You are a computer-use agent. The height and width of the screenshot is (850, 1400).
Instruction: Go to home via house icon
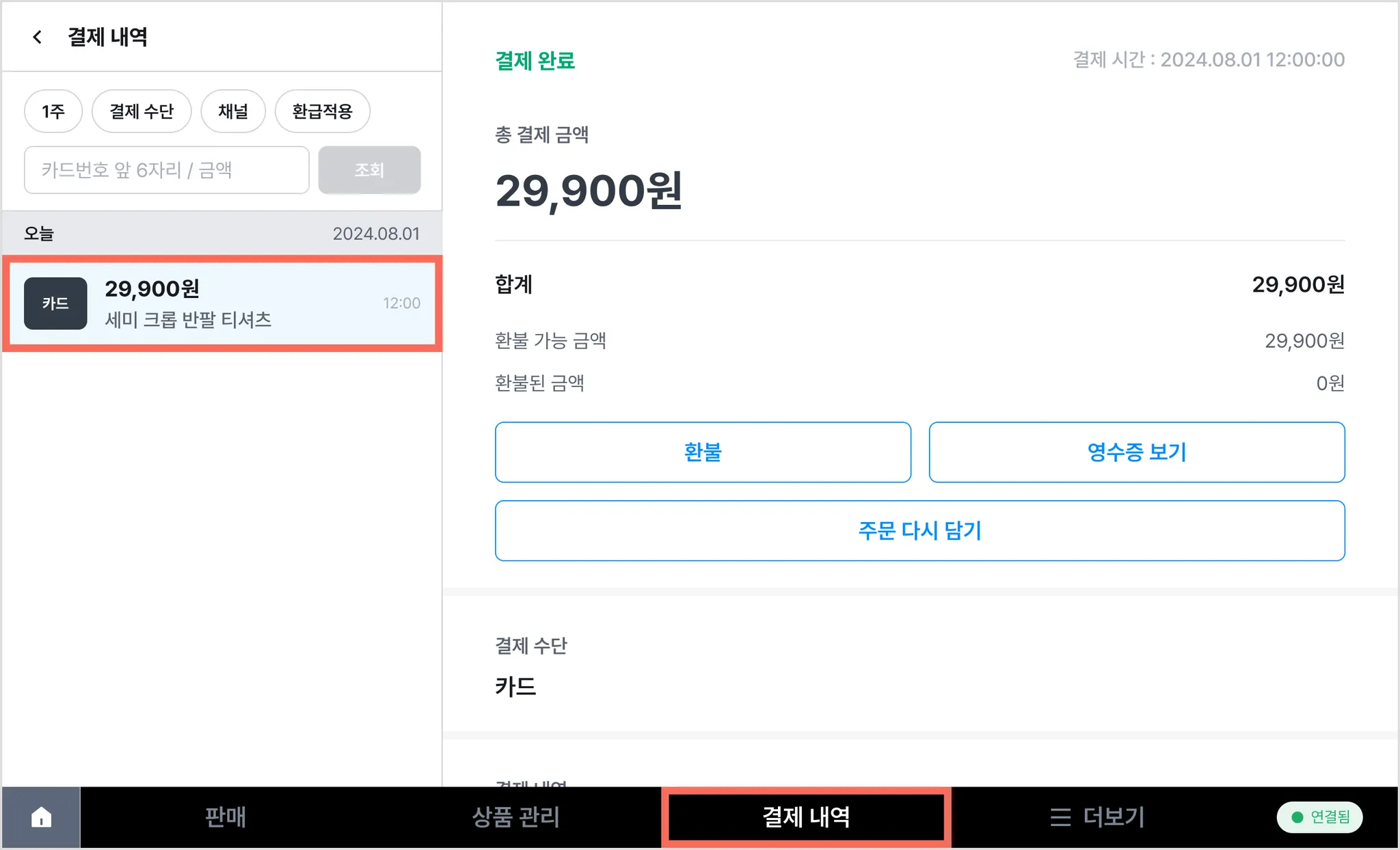(x=42, y=817)
